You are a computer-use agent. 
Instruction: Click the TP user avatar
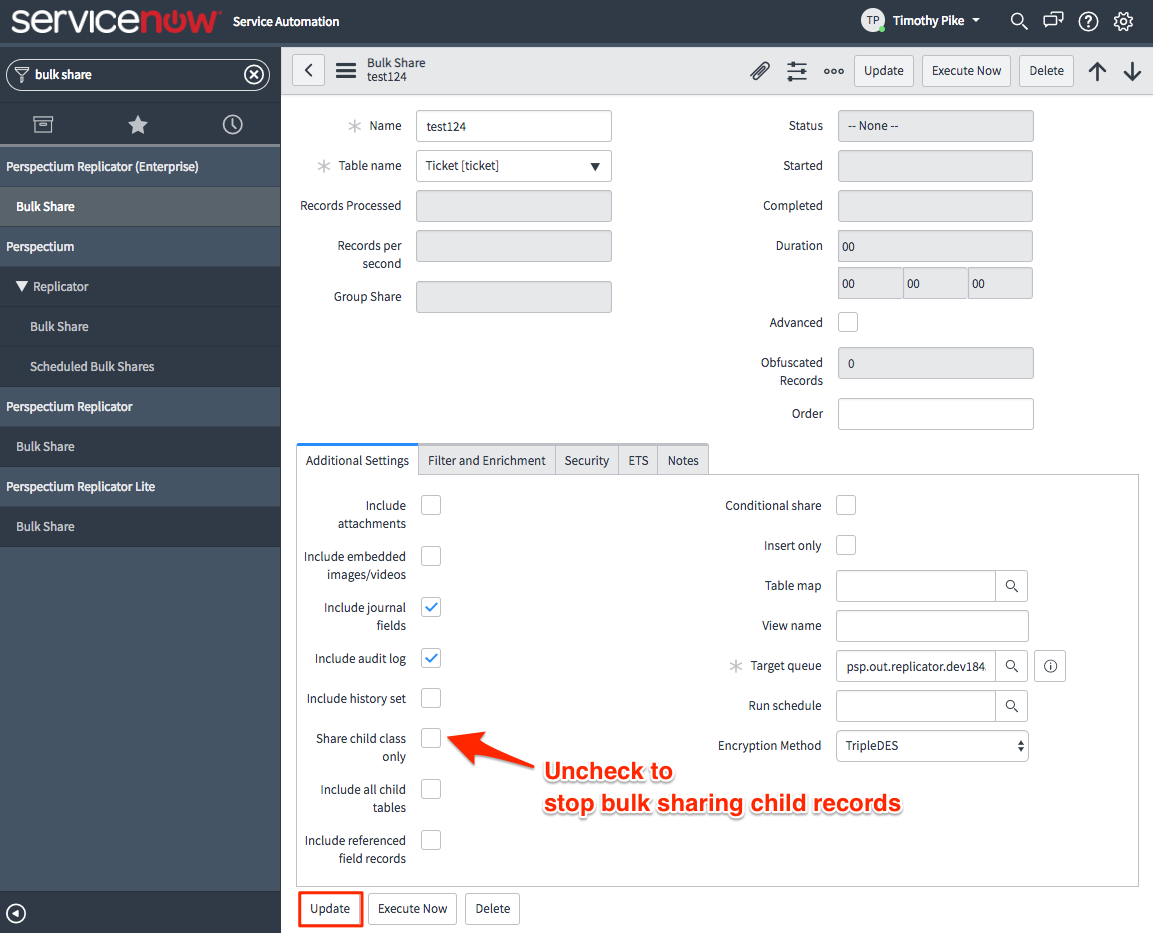[x=873, y=21]
